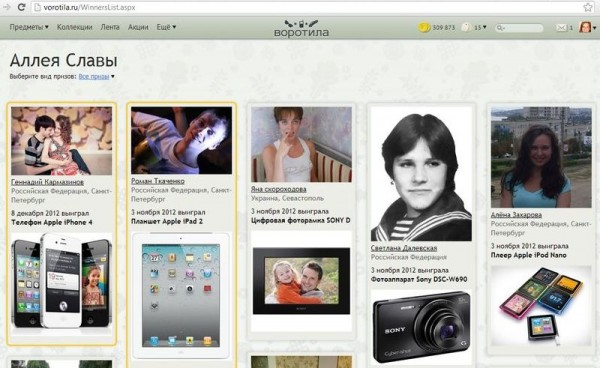600x368 pixels.
Task: Go forward with the browser arrow
Action: pos(7,7)
